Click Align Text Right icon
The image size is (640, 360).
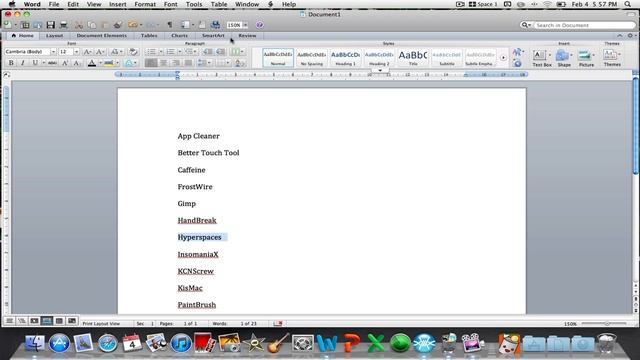coord(176,63)
